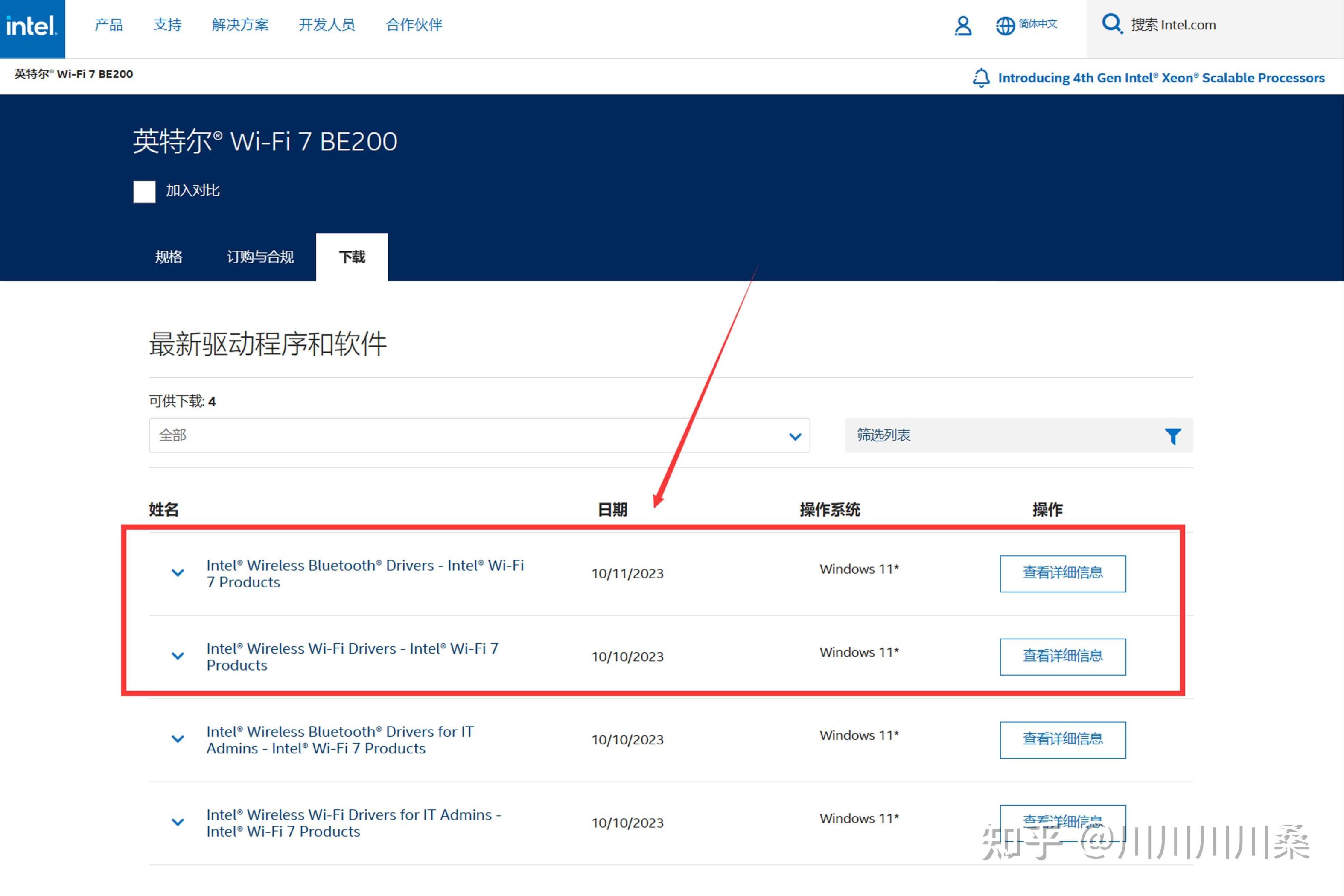Switch to the 订购与合规 tab
Screen dimensions: 1344x896
tap(260, 257)
